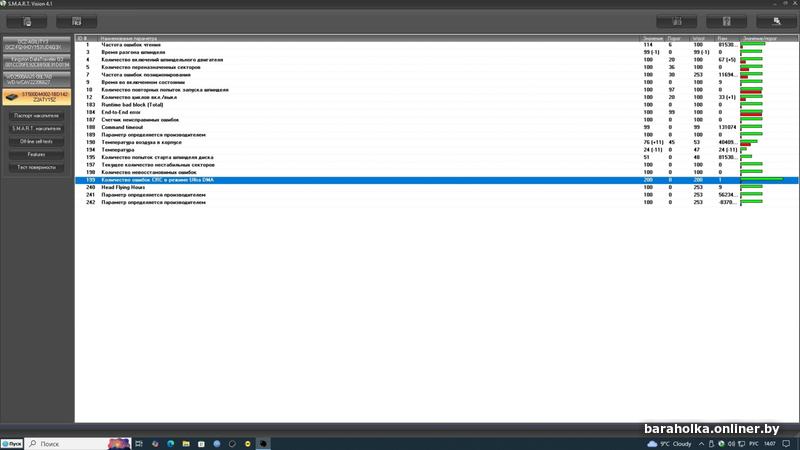Open the notification center icon
The image size is (800, 450).
click(x=786, y=444)
